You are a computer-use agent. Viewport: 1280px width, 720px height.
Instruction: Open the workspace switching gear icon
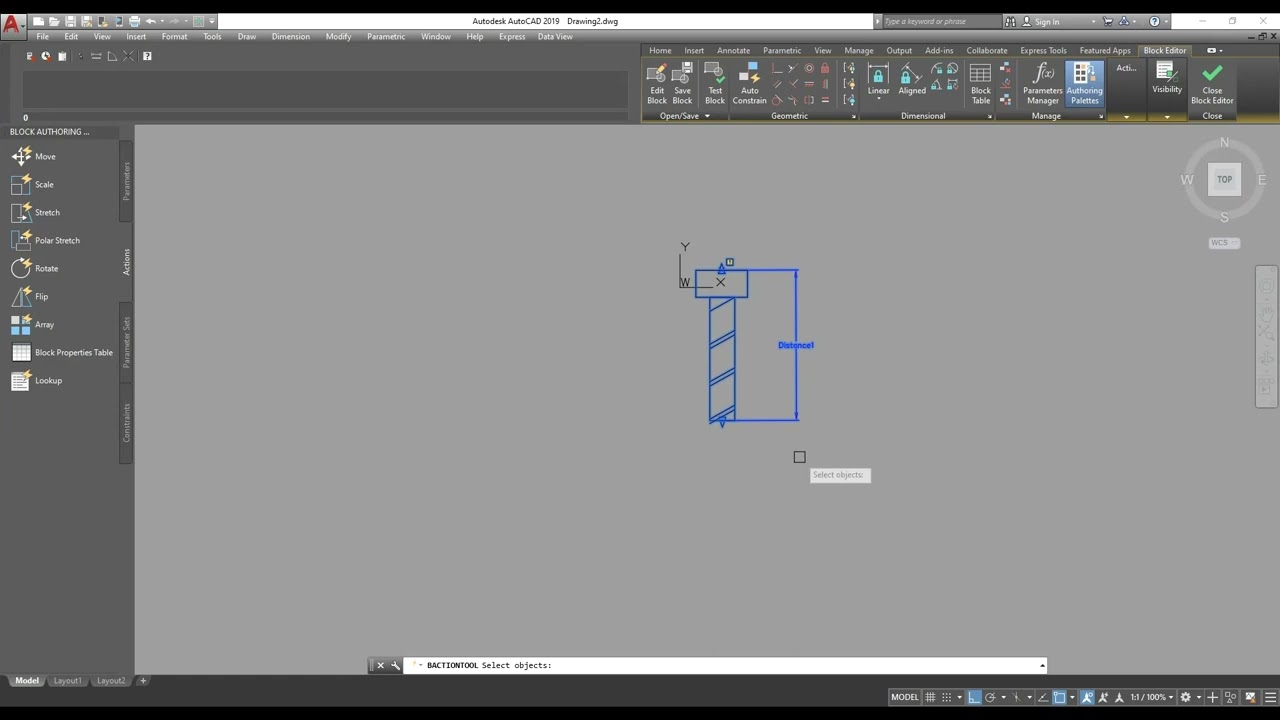click(x=1186, y=697)
